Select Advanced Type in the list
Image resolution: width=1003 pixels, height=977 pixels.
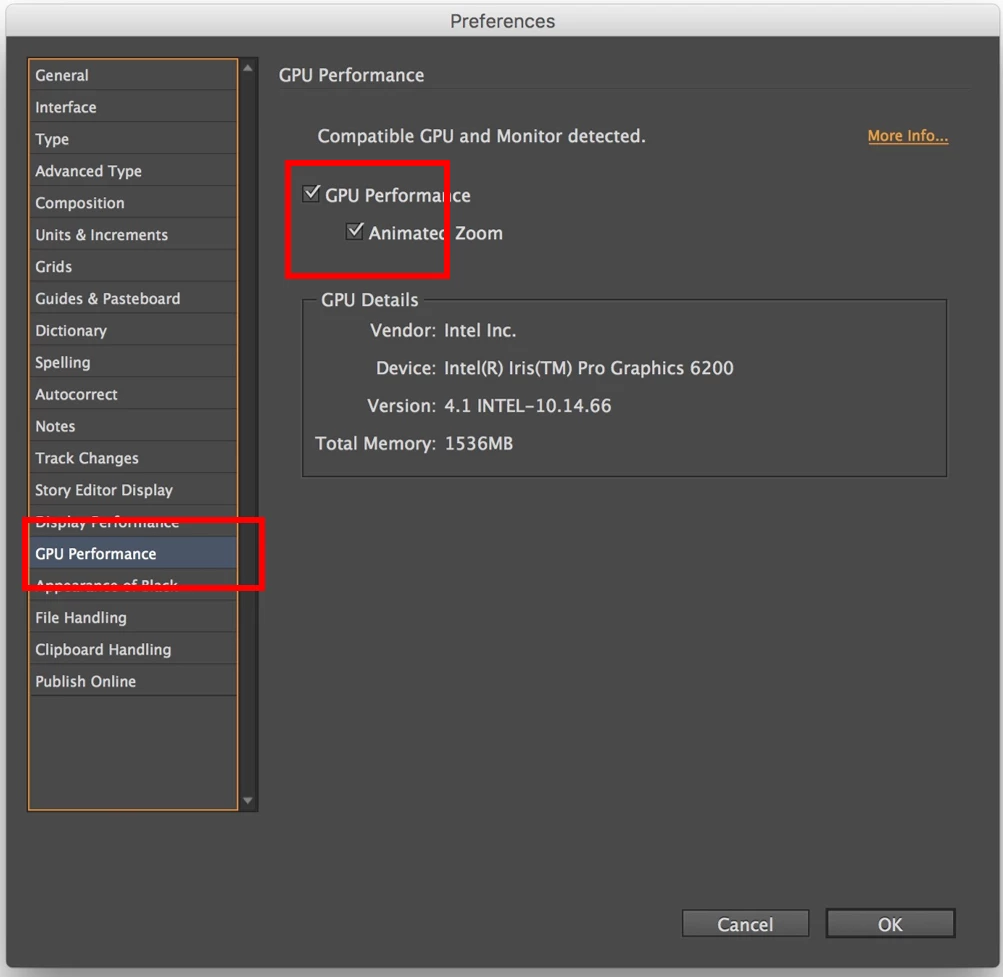click(133, 171)
